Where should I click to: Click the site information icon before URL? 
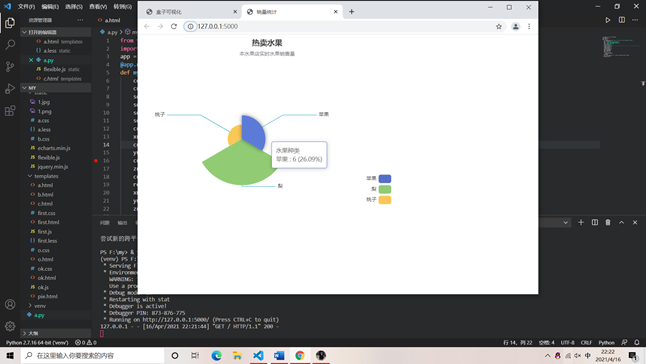pyautogui.click(x=190, y=26)
